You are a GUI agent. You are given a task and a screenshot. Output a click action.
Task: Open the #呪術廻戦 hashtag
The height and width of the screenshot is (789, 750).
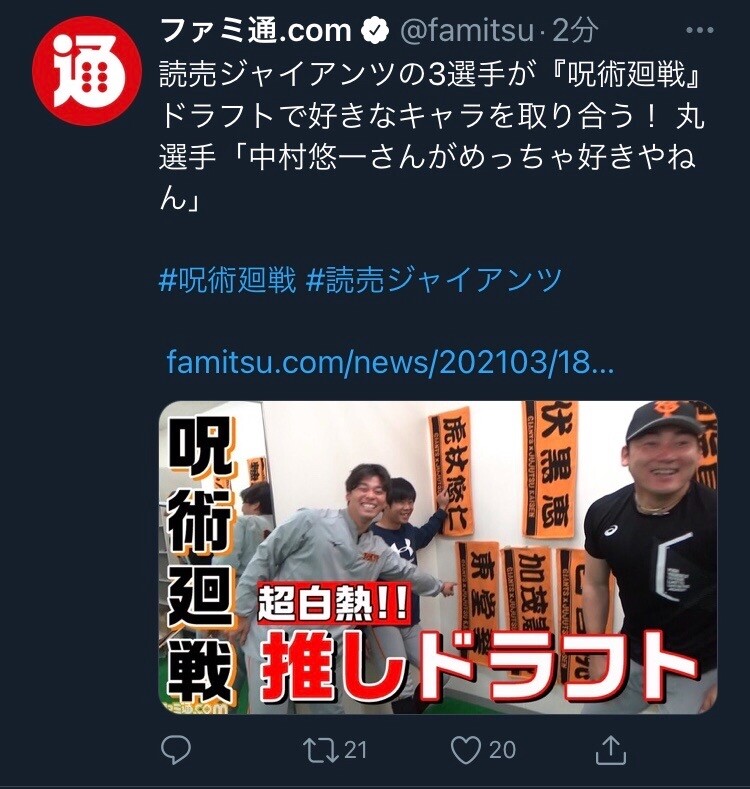click(227, 279)
